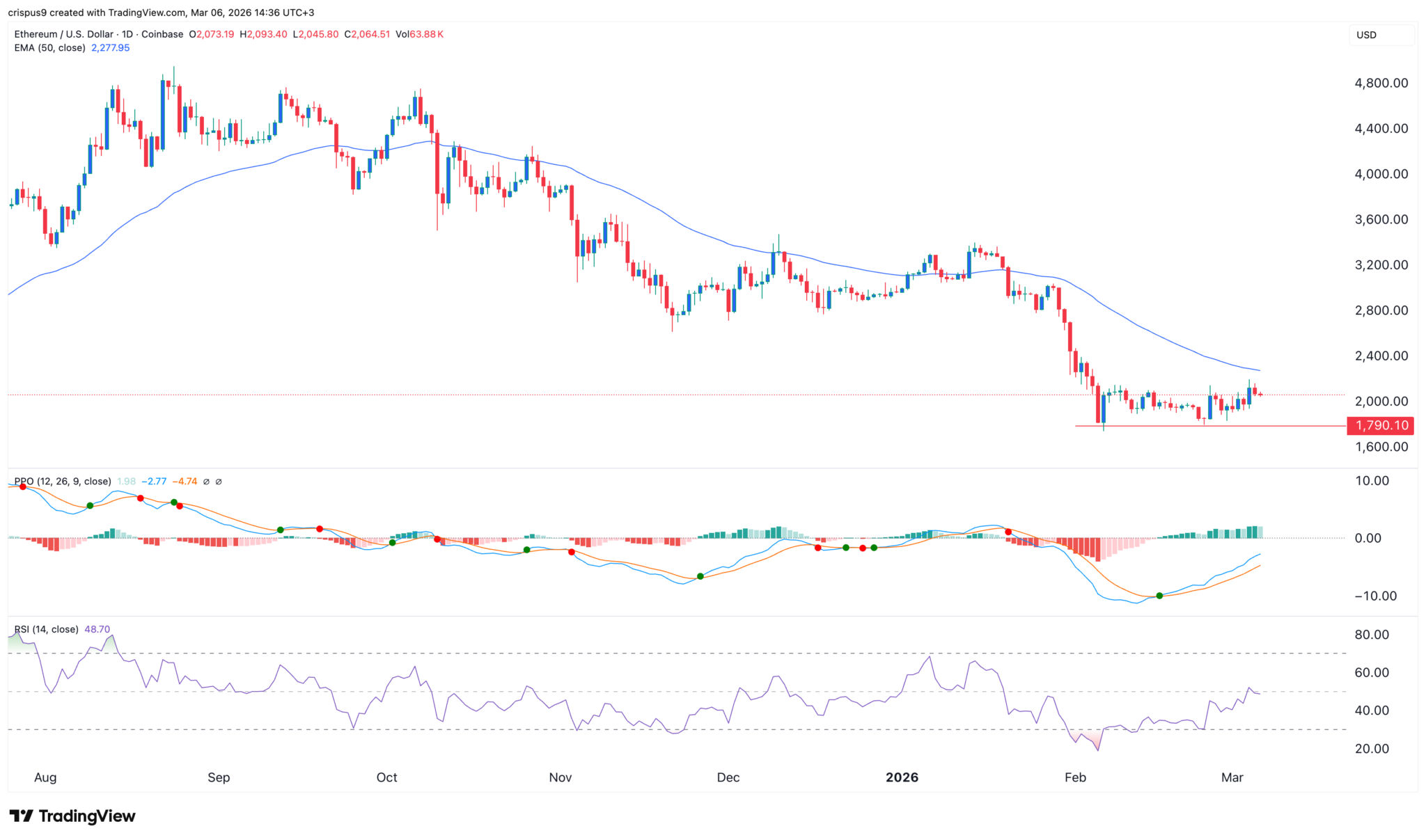Click the blue 2,277.95 EMA value
The width and height of the screenshot is (1426, 840).
(110, 48)
